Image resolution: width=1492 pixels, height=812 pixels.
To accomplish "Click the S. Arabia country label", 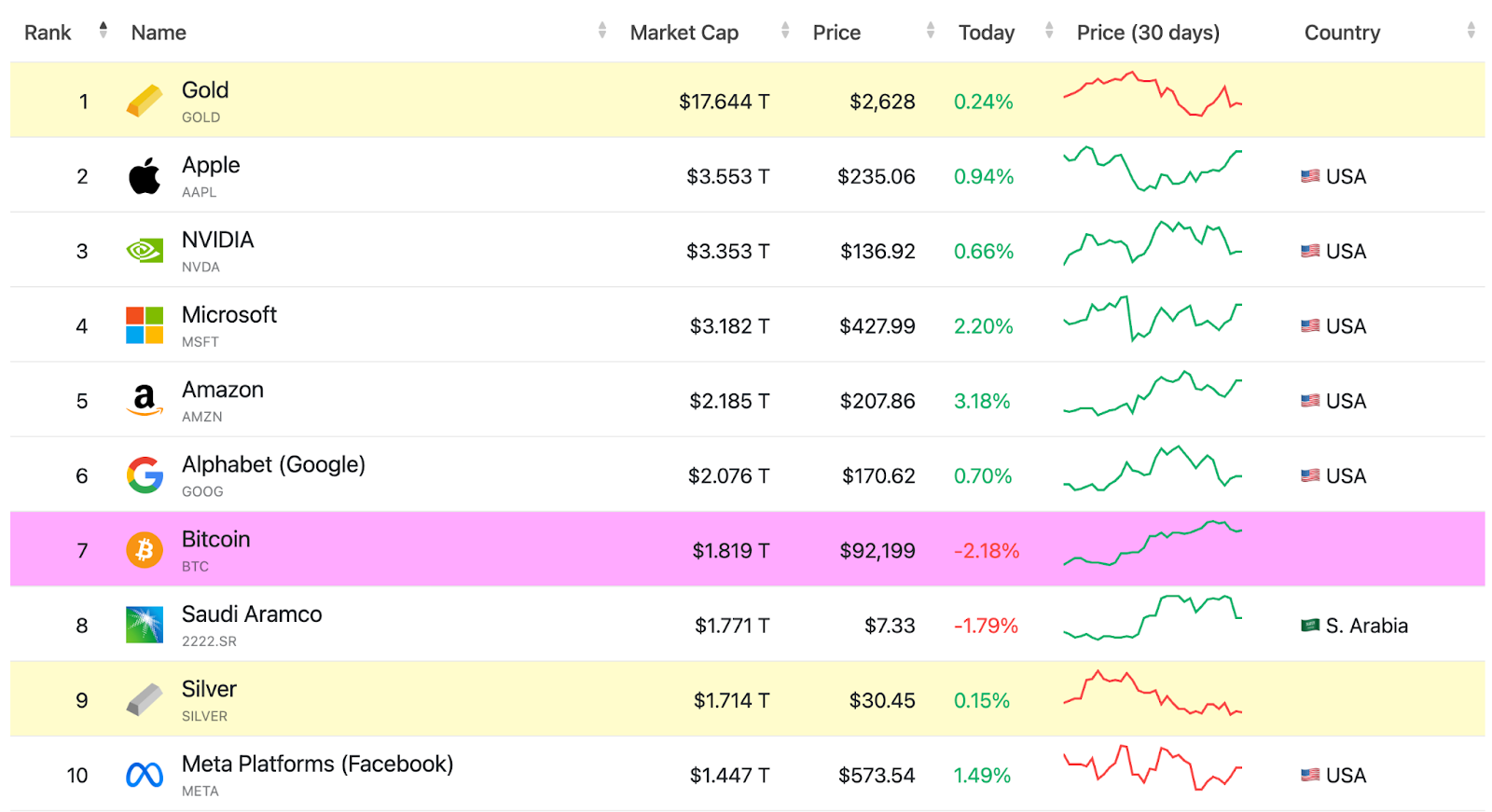I will click(1367, 626).
